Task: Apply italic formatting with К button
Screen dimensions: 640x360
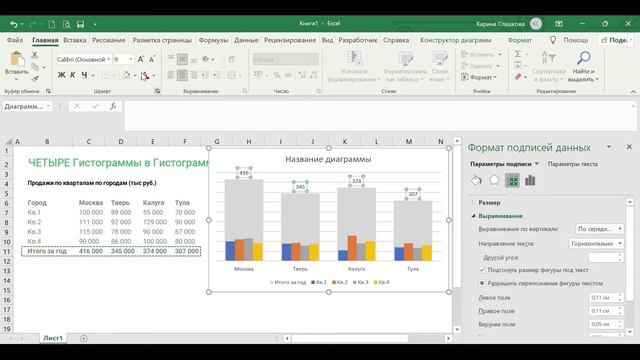Action: click(x=73, y=75)
